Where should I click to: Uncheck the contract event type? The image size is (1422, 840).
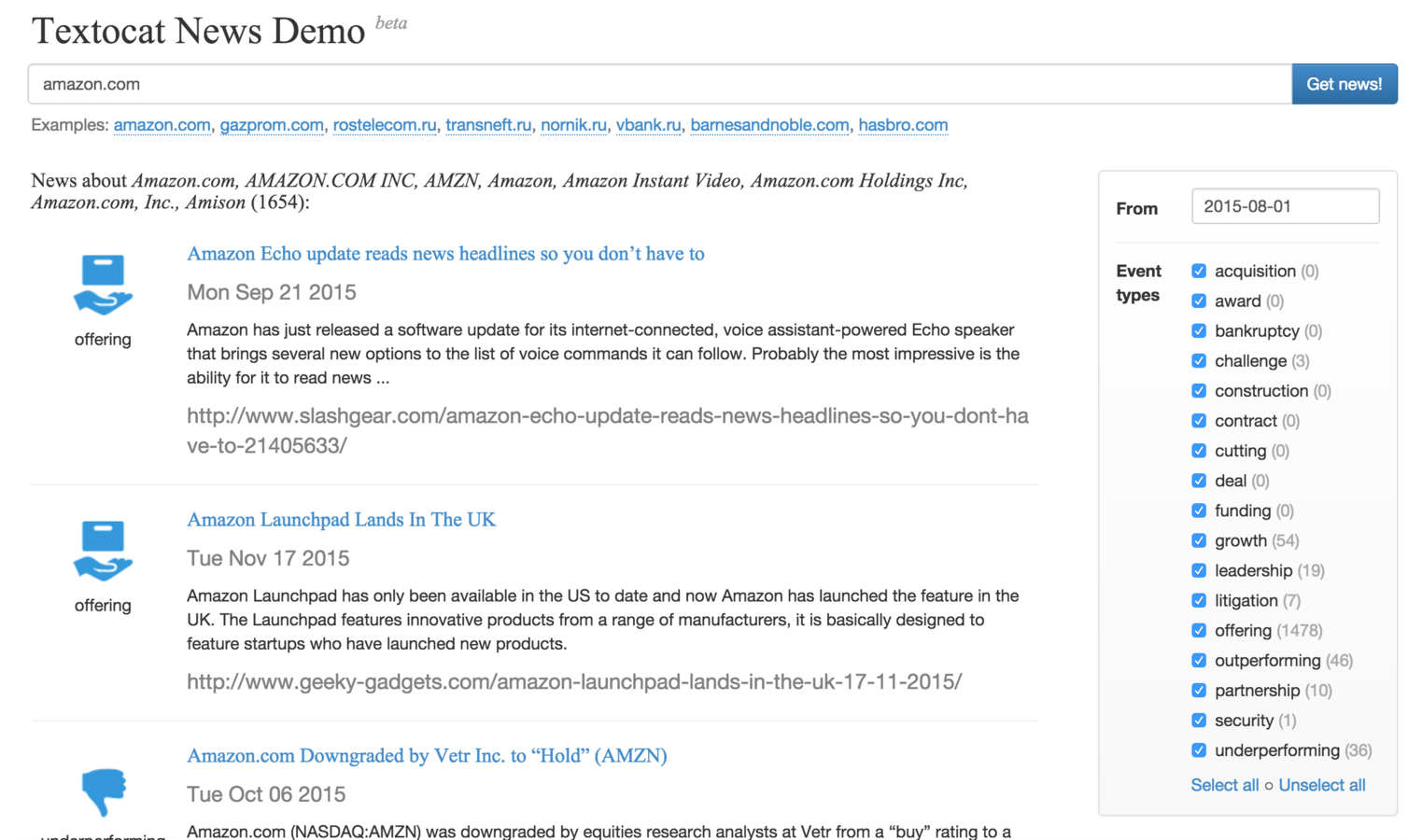coord(1199,420)
